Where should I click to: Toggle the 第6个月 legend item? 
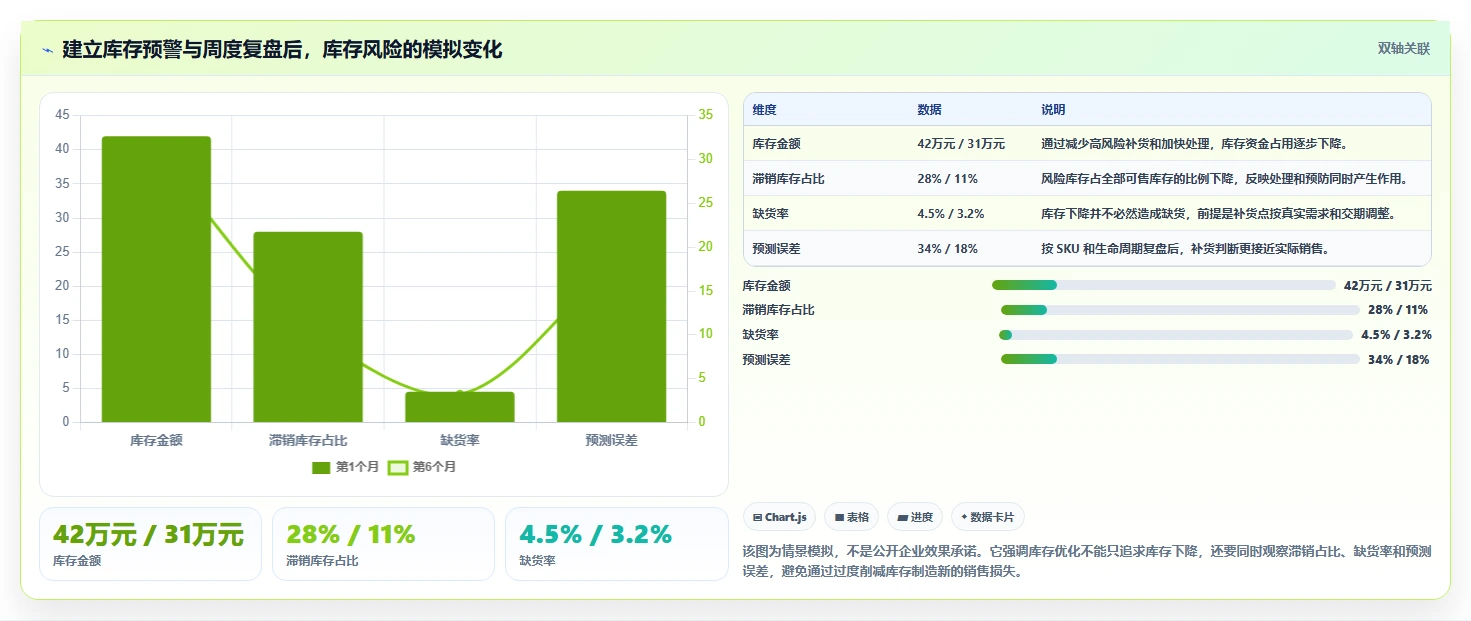click(x=422, y=467)
